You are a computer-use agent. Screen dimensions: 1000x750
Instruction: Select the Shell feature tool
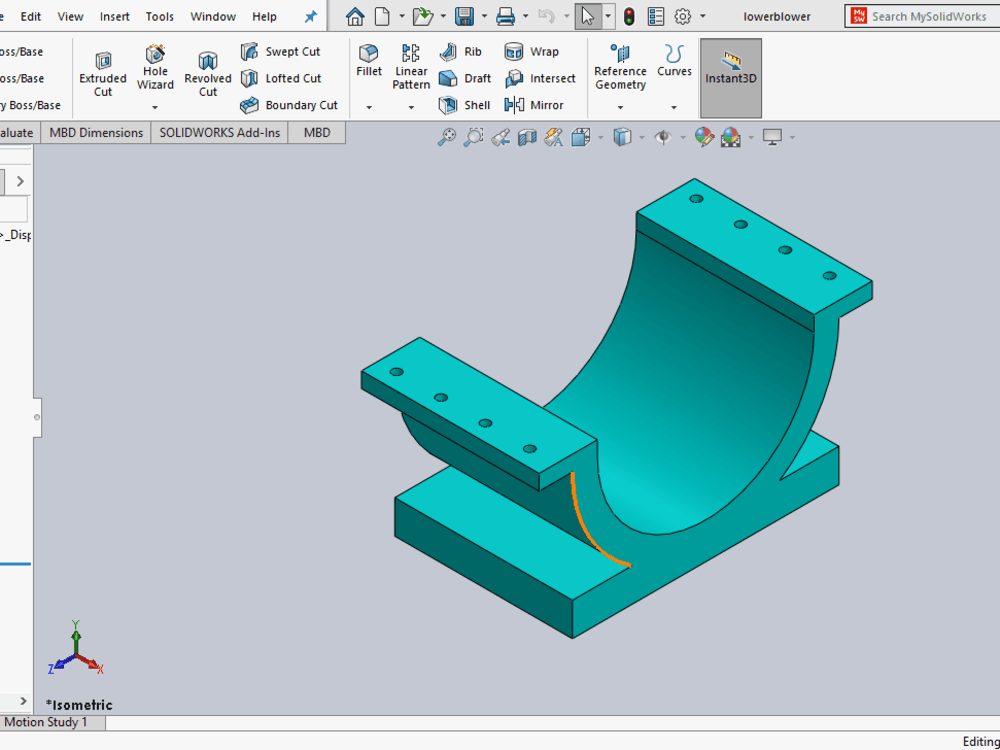465,105
